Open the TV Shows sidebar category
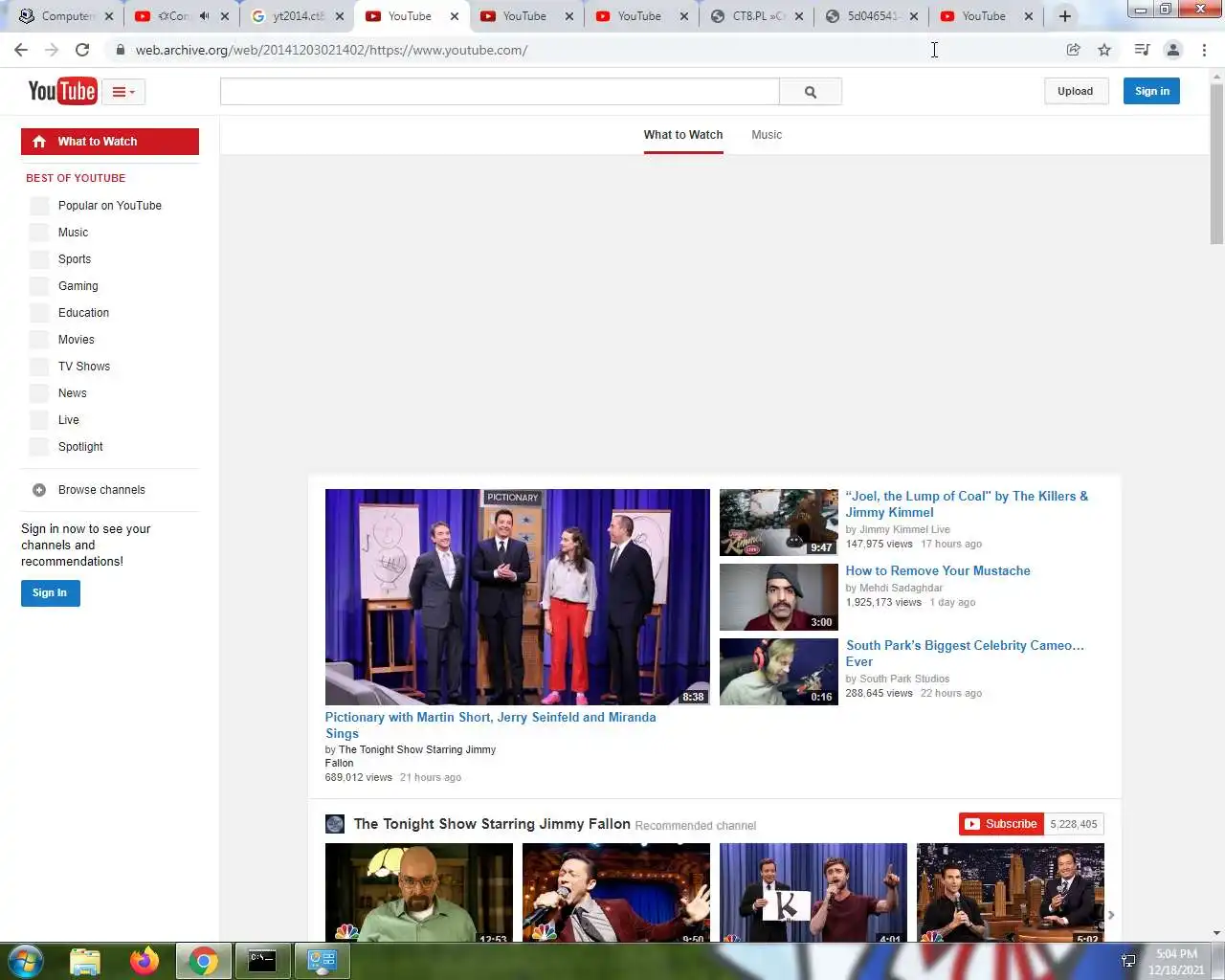This screenshot has height=980, width=1225. [84, 367]
